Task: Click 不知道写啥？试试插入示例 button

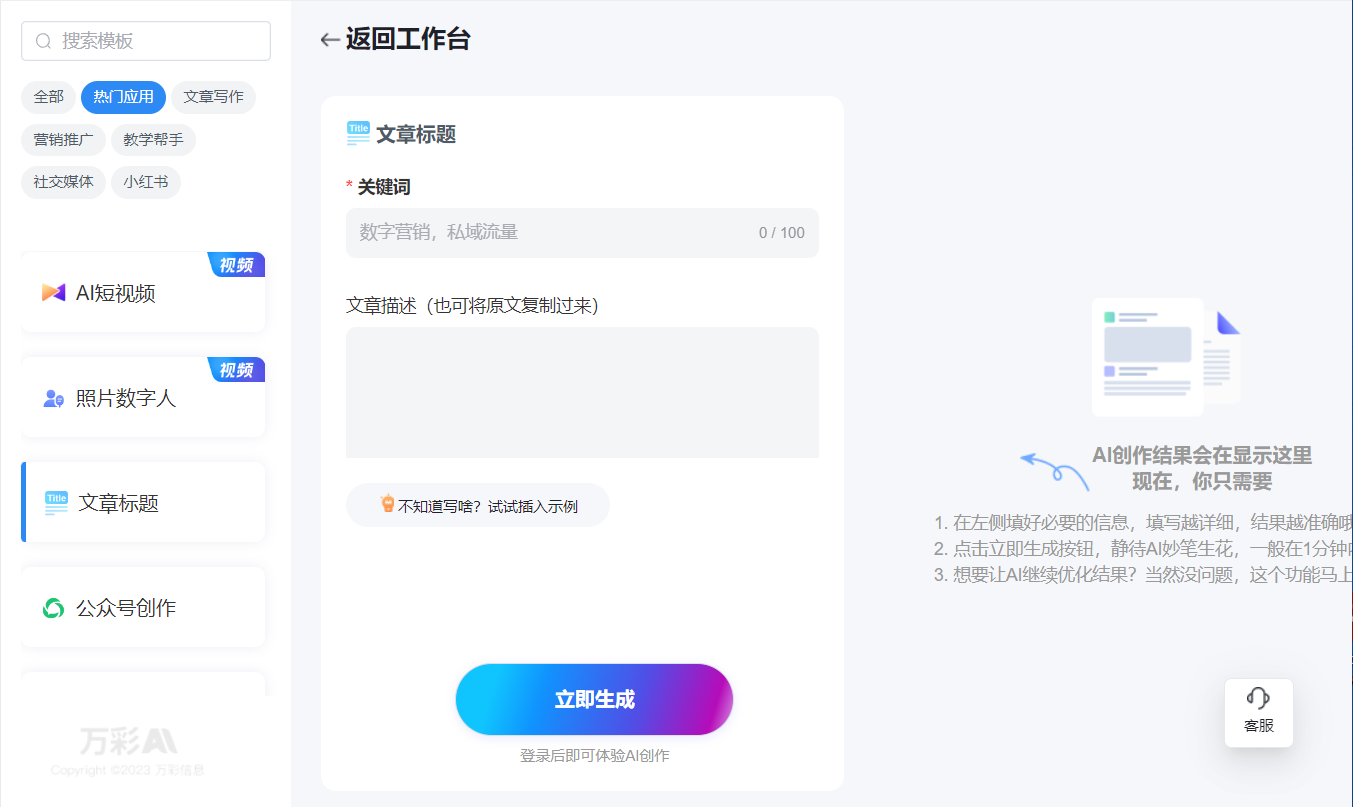Action: [478, 505]
